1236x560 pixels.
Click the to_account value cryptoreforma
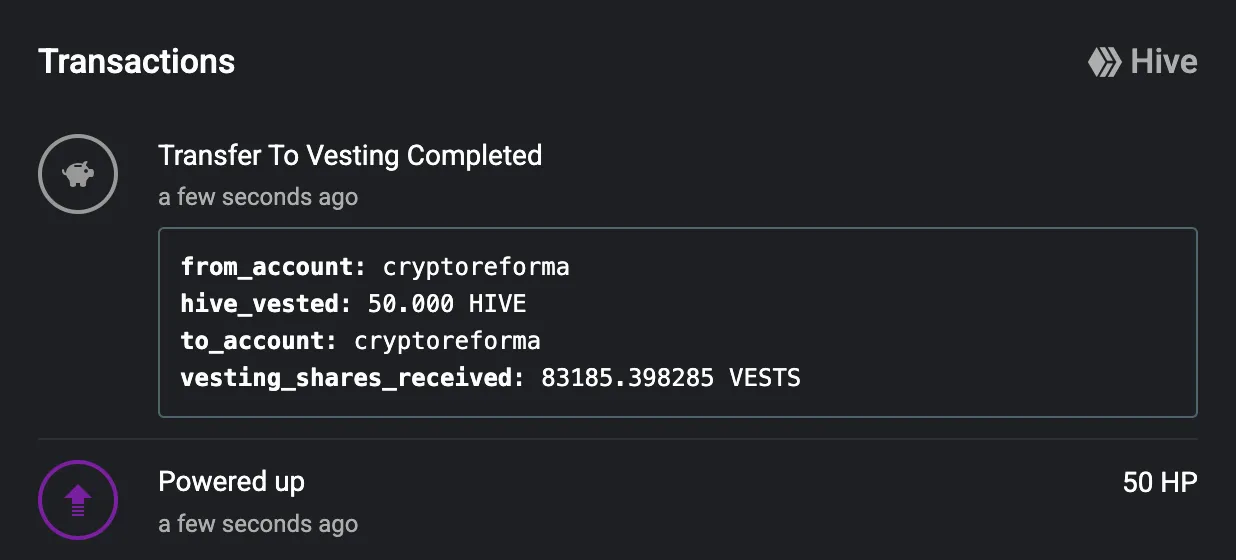448,341
